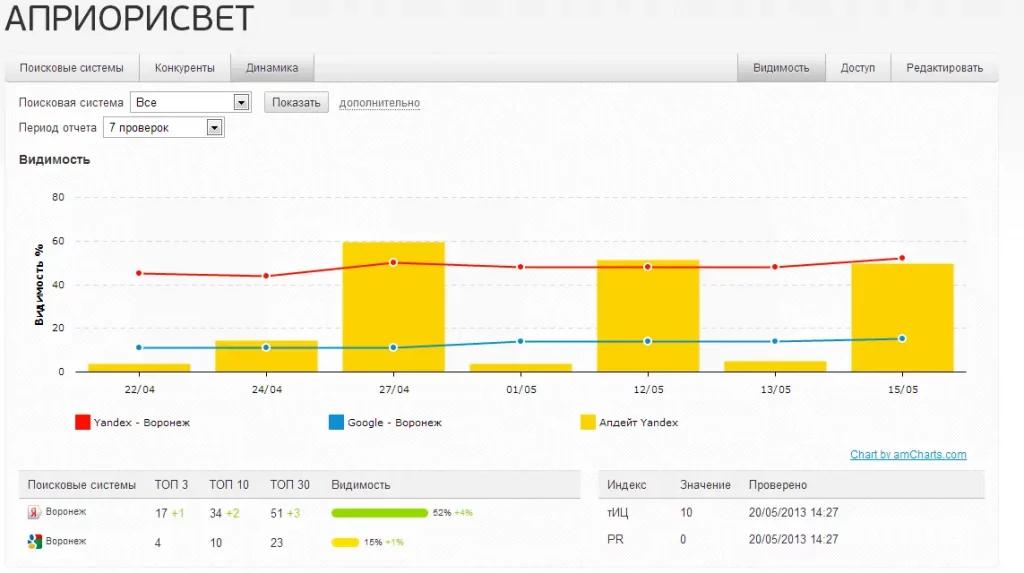The height and width of the screenshot is (573, 1024).
Task: Click the Yandex point at 22/04
Action: coord(139,273)
